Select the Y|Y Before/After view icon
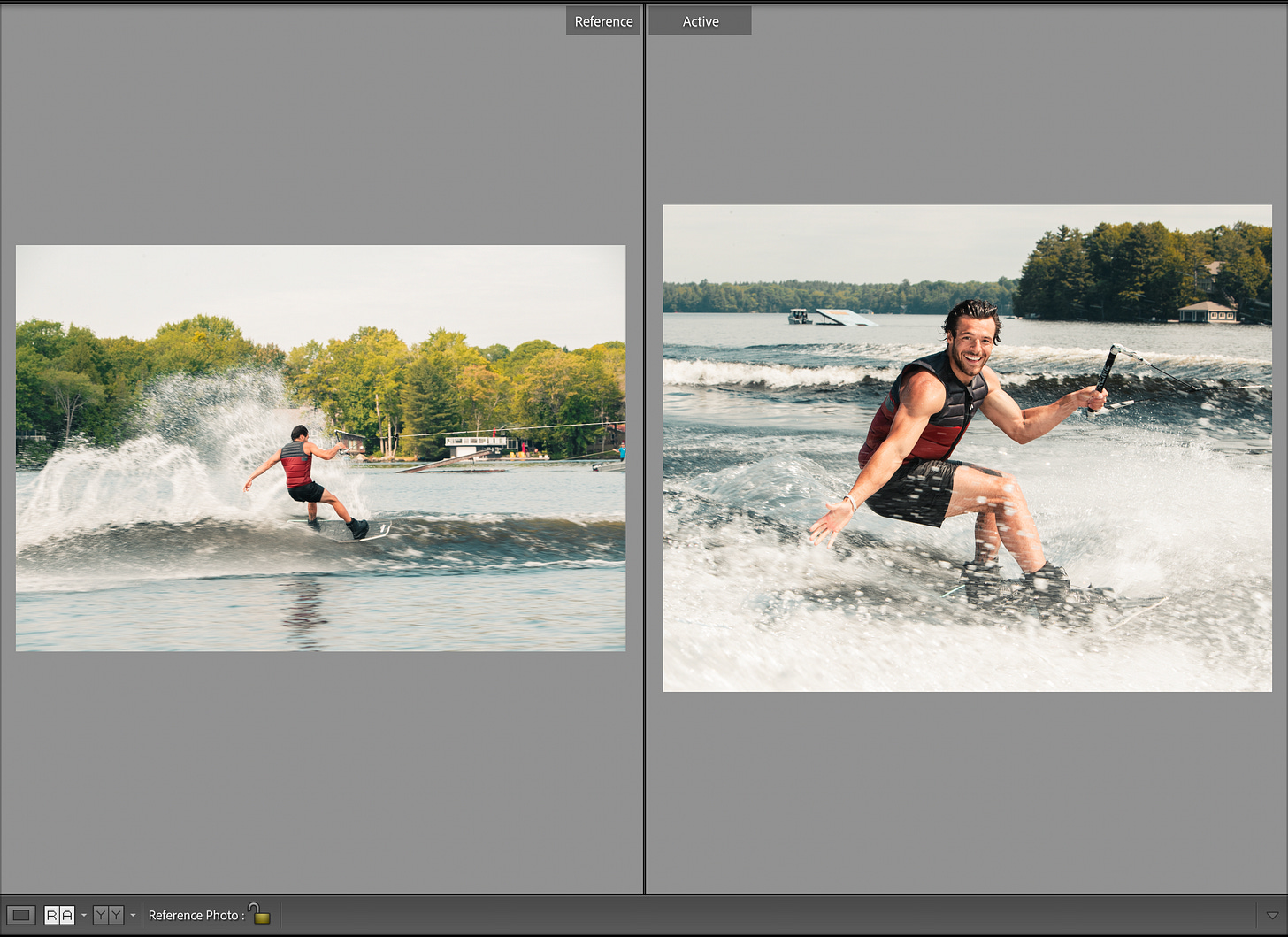 (x=108, y=915)
